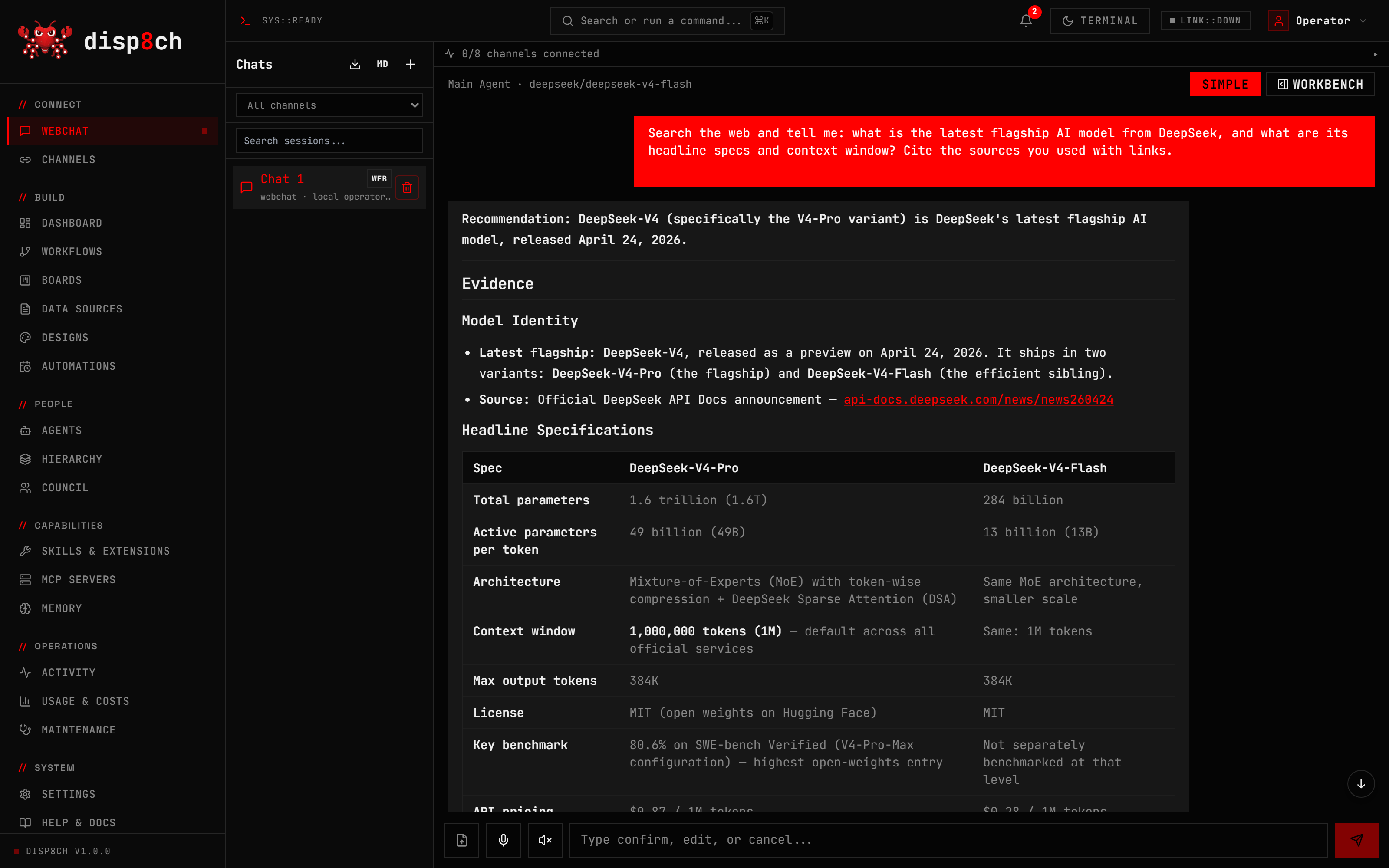Click the Type confirm, edit, or cancel input
Image resolution: width=1389 pixels, height=868 pixels.
(948, 840)
